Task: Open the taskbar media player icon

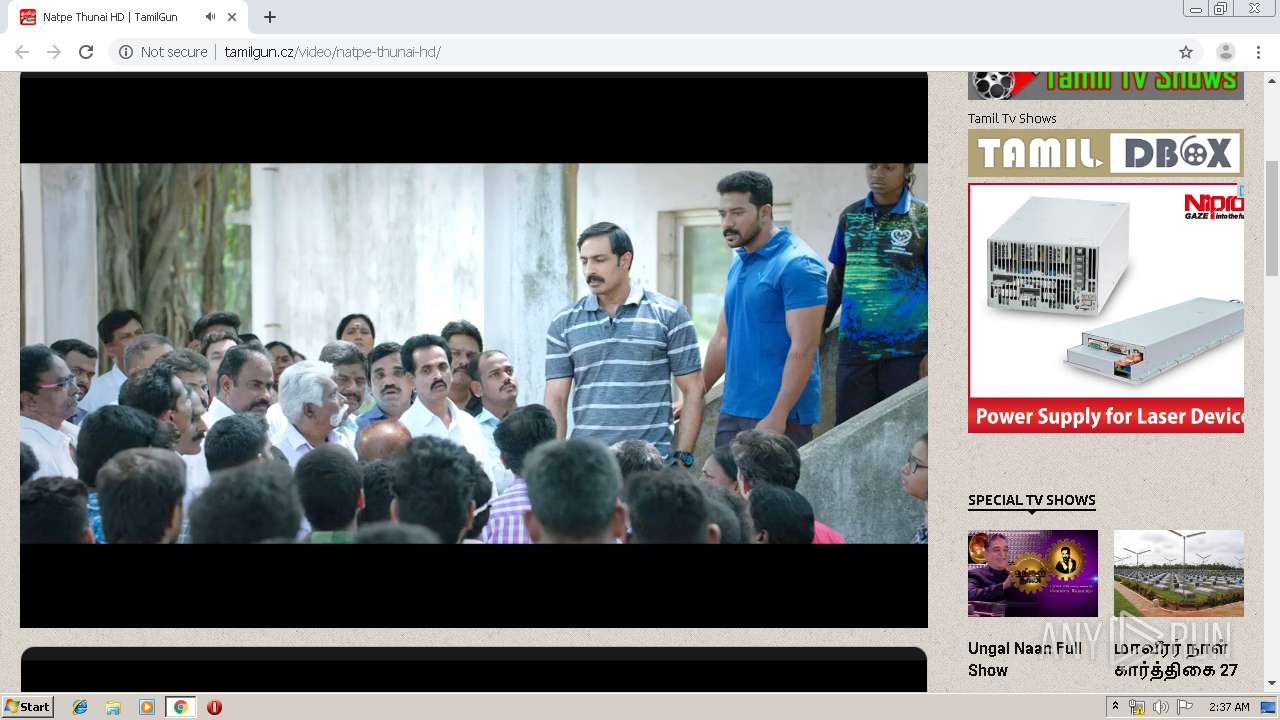Action: [147, 707]
